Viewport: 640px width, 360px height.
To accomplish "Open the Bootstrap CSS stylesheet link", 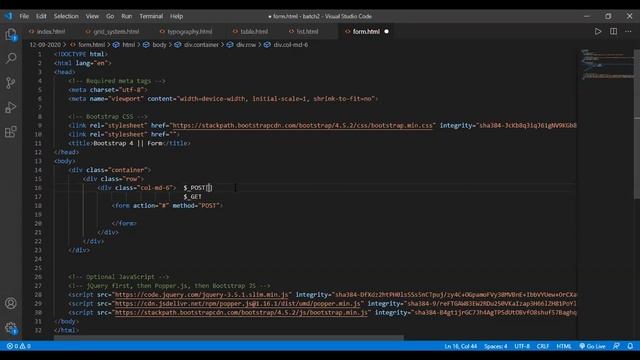I will [302, 125].
